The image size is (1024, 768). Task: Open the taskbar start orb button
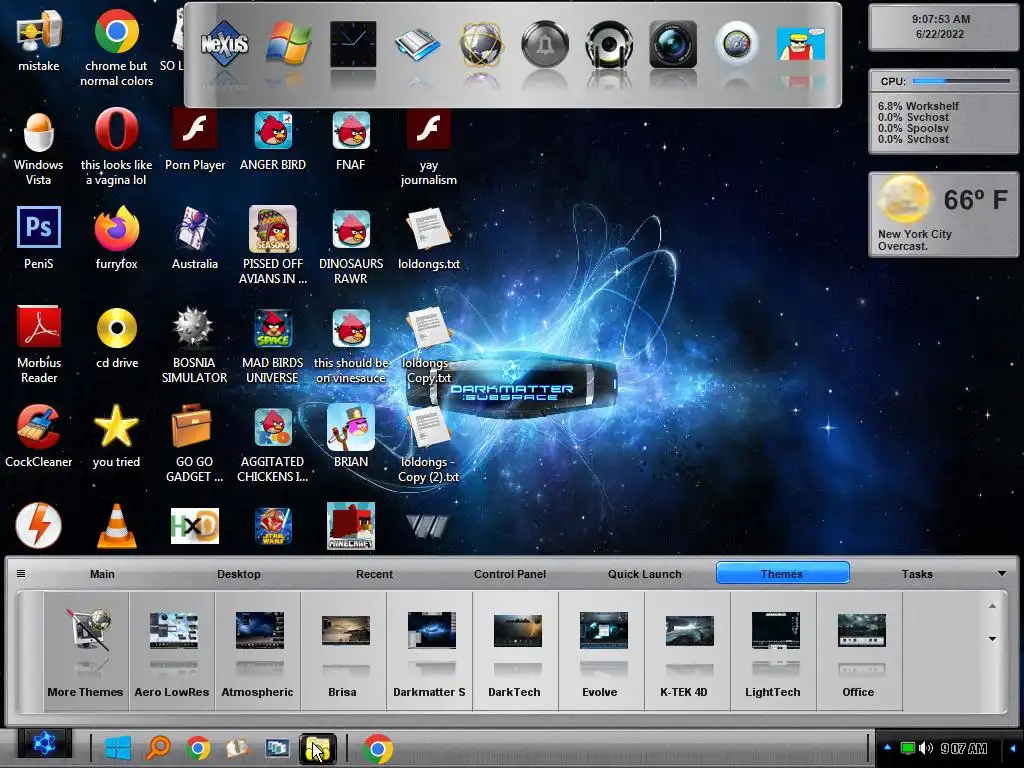(44, 744)
